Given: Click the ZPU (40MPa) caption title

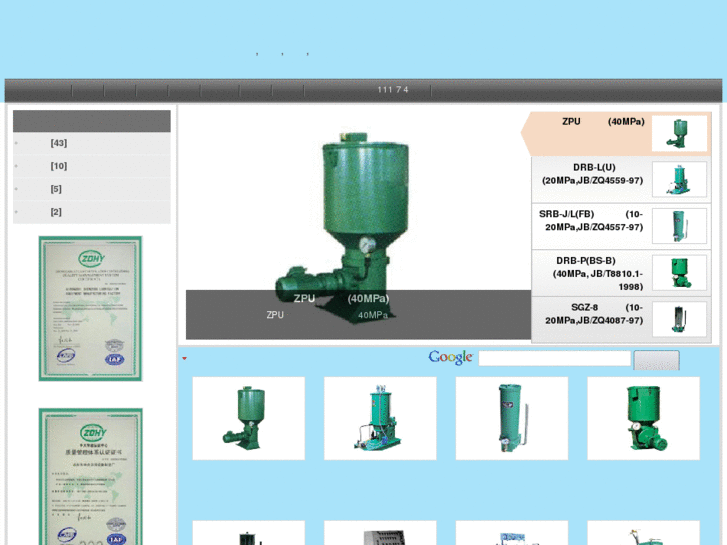Looking at the screenshot, I should point(341,299).
